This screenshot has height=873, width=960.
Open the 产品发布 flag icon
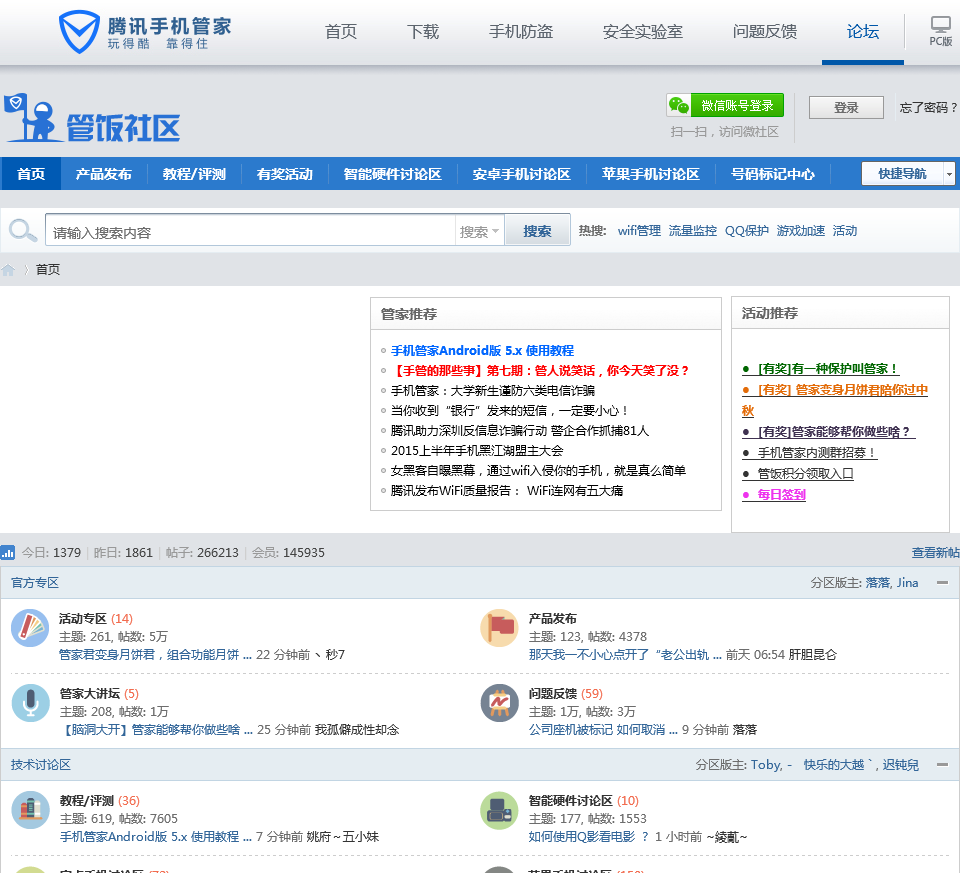500,628
